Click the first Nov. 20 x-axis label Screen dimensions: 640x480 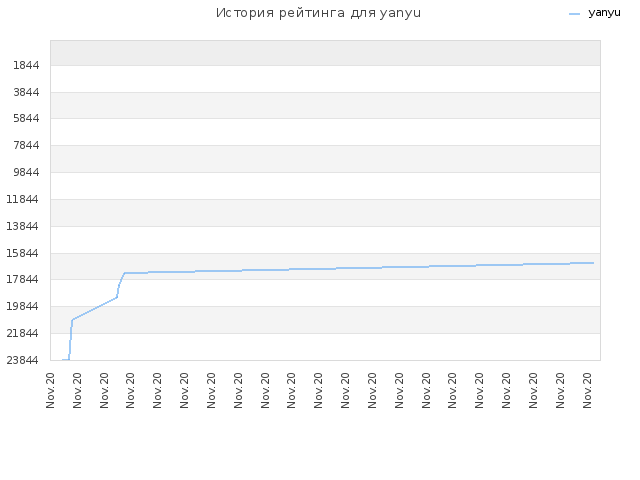coord(50,390)
